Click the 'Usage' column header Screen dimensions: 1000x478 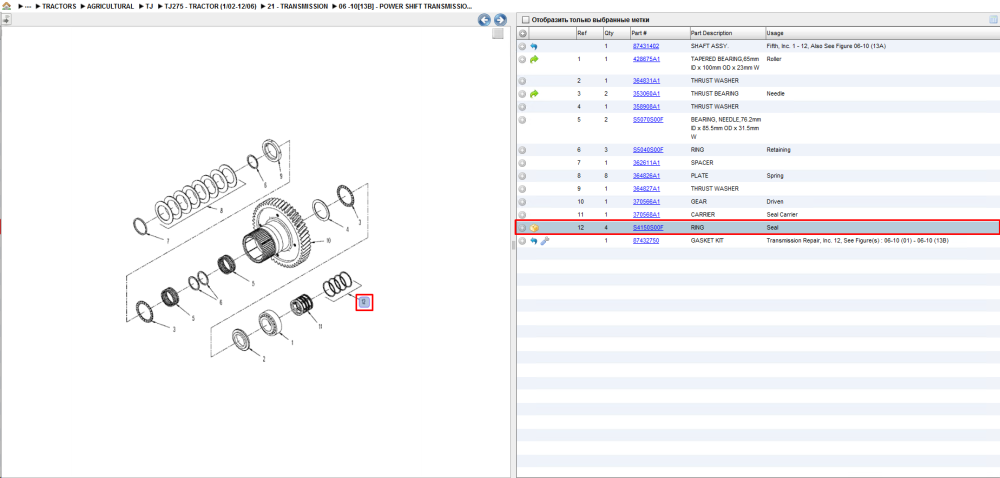(775, 33)
